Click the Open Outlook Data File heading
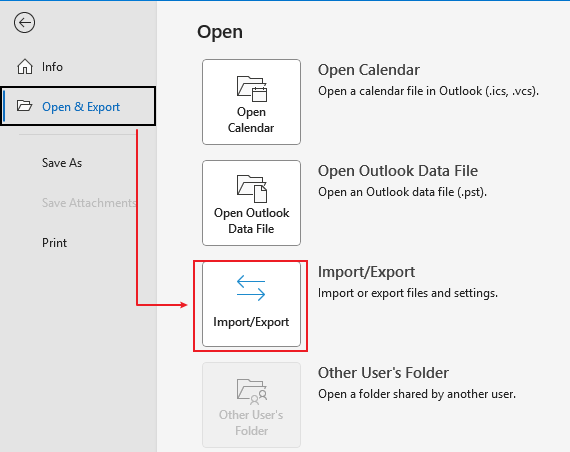The width and height of the screenshot is (570, 452). click(398, 171)
